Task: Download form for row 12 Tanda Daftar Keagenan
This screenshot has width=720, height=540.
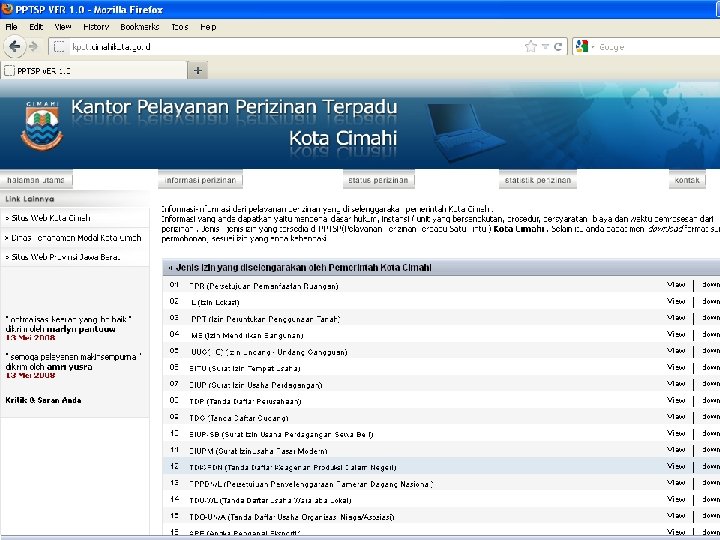Action: 711,467
